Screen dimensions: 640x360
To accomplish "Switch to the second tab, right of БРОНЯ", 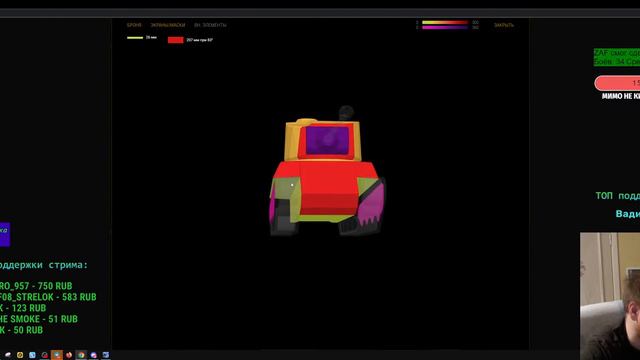I will [168, 25].
